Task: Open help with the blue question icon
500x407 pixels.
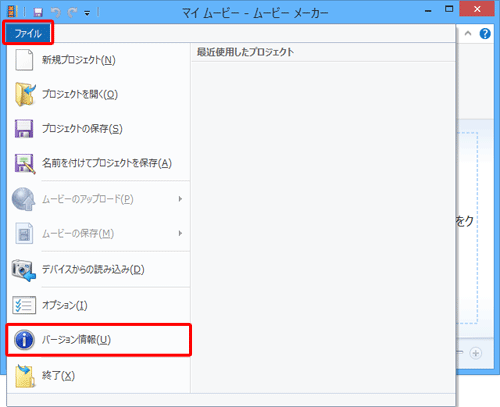Action: pyautogui.click(x=485, y=33)
